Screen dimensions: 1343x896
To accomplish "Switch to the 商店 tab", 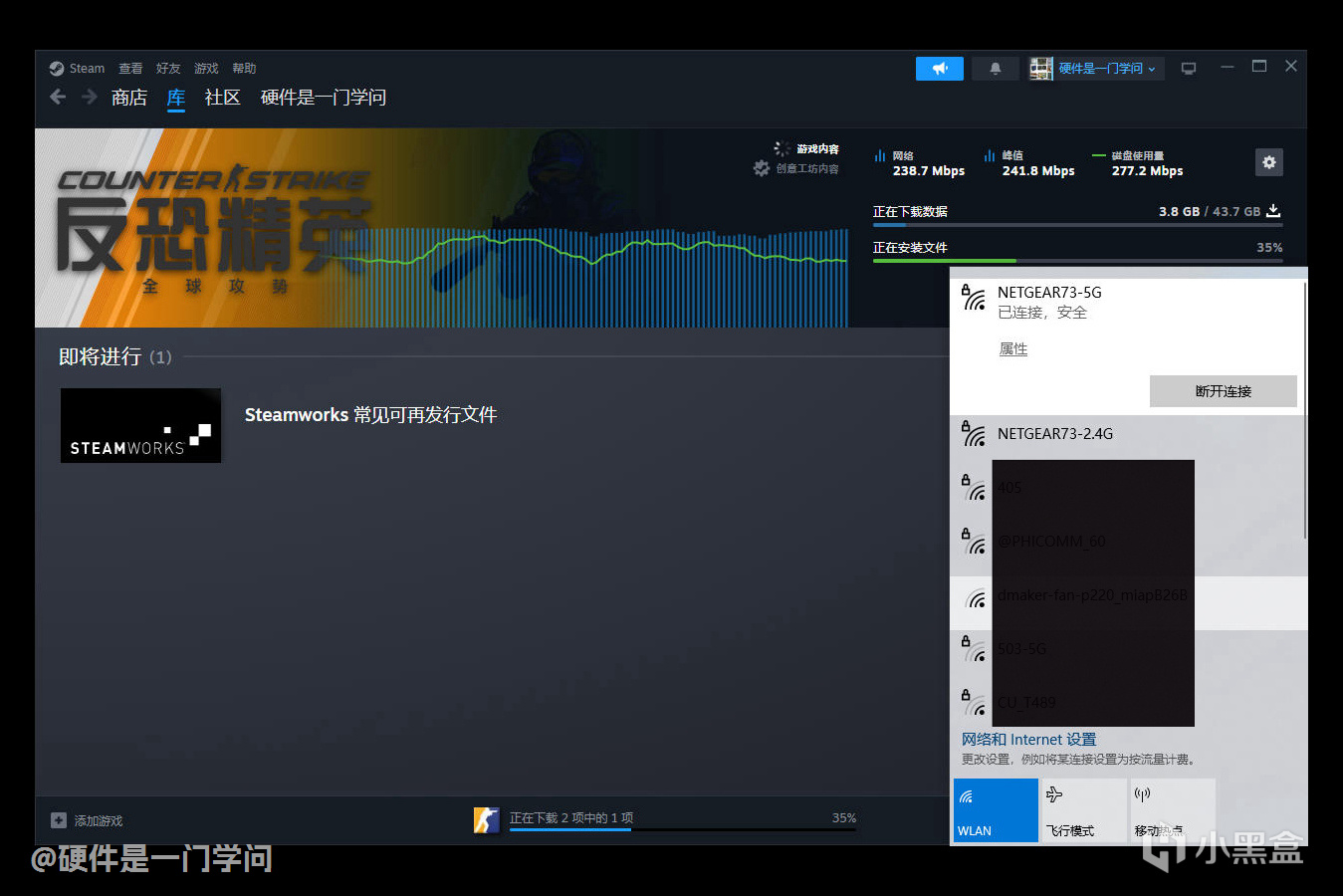I will point(129,98).
